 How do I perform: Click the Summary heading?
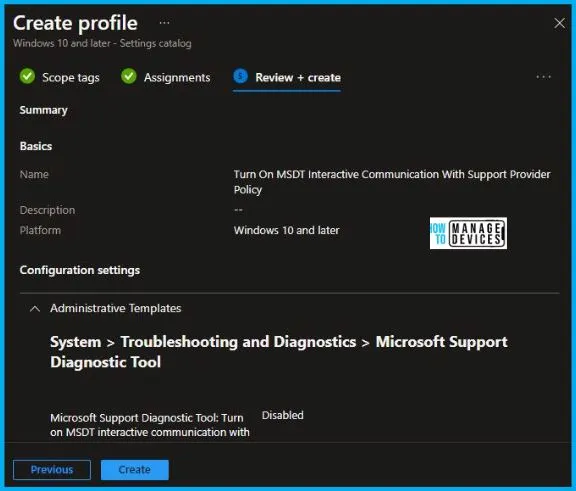[43, 110]
